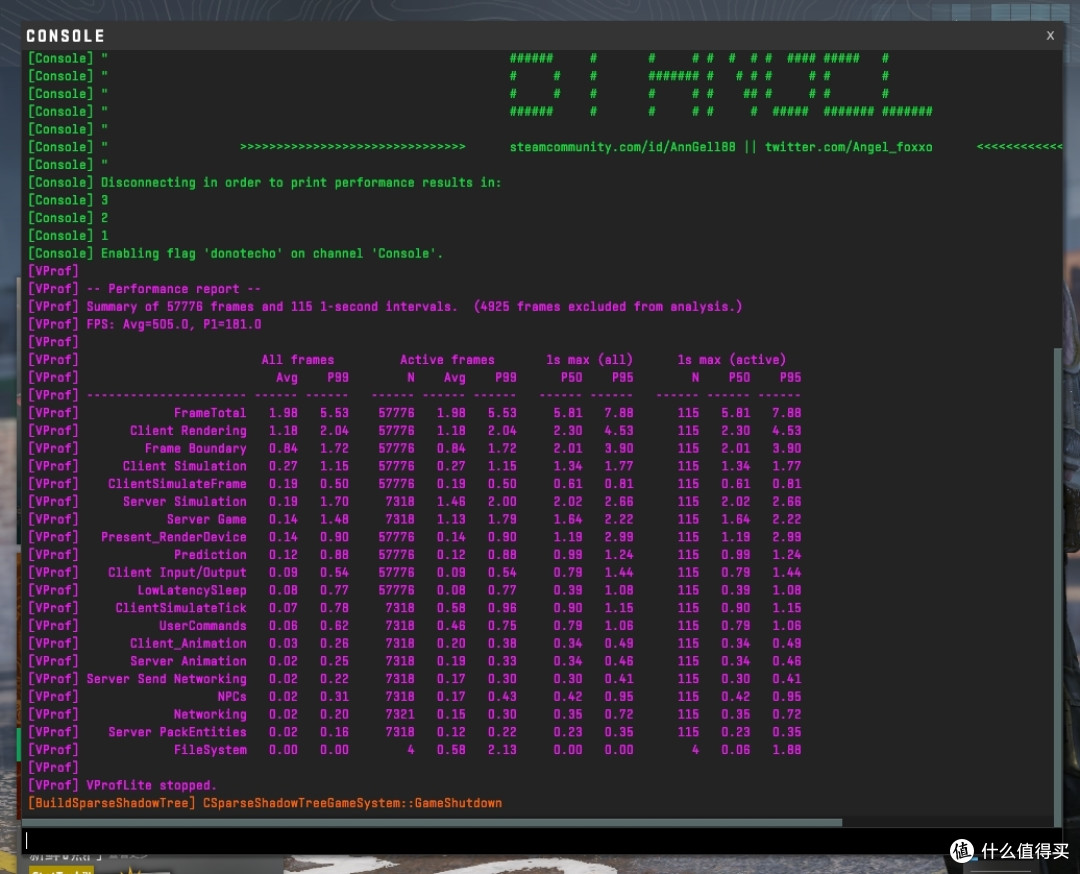
Task: Select the Frame Boundary row label
Action: (x=195, y=448)
